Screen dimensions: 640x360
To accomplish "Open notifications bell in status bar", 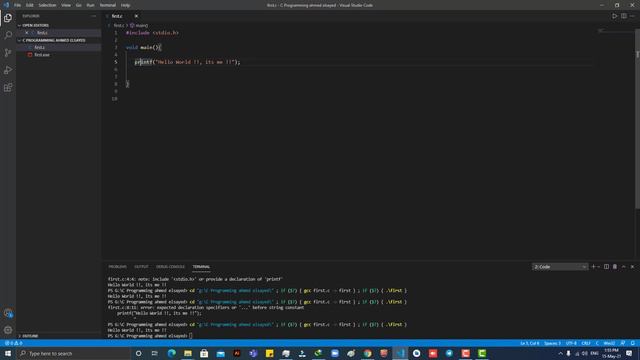I will [x=632, y=343].
